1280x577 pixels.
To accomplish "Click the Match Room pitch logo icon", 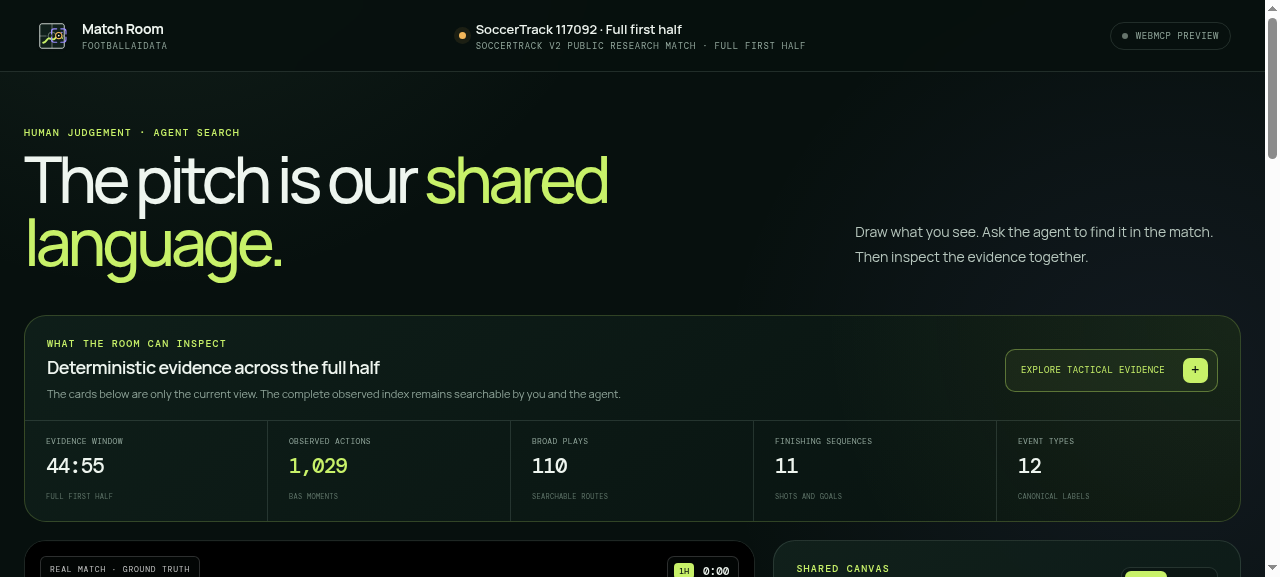I will click(x=52, y=36).
